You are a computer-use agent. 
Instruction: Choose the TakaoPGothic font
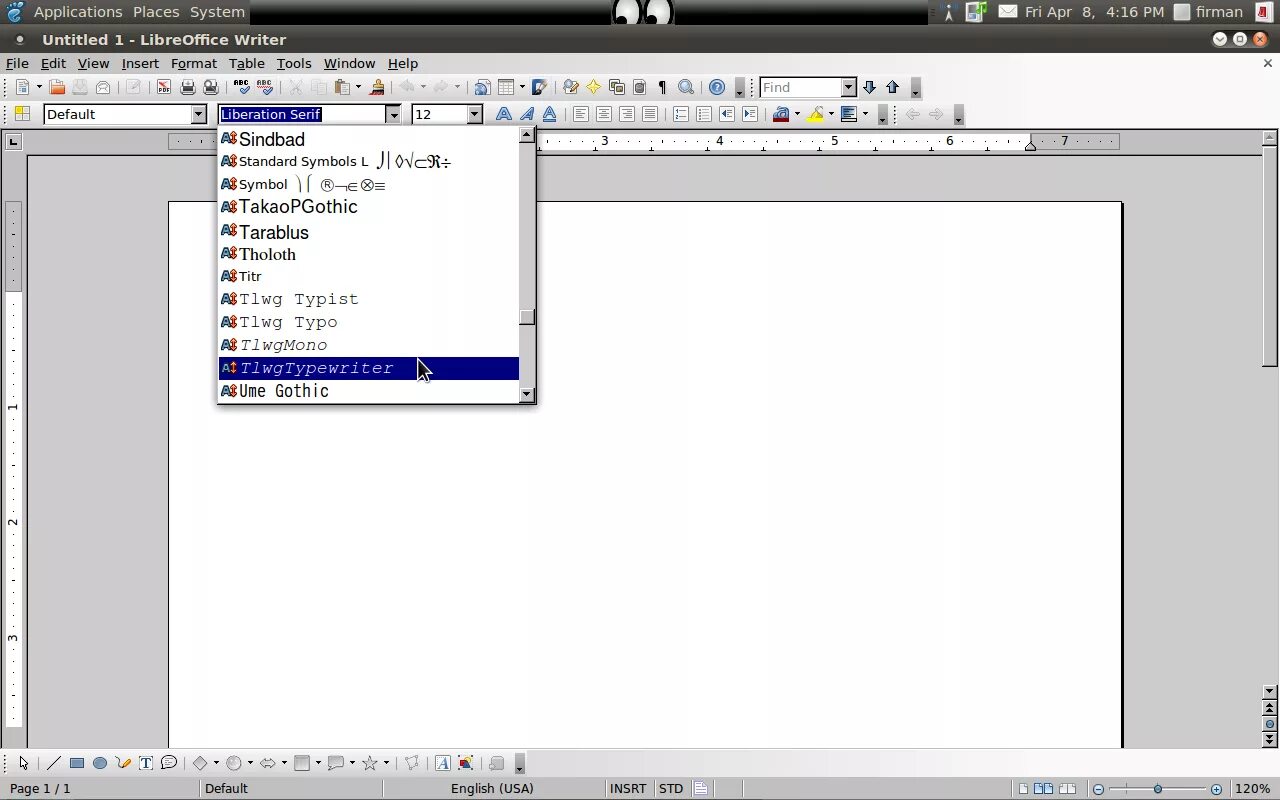pyautogui.click(x=368, y=207)
